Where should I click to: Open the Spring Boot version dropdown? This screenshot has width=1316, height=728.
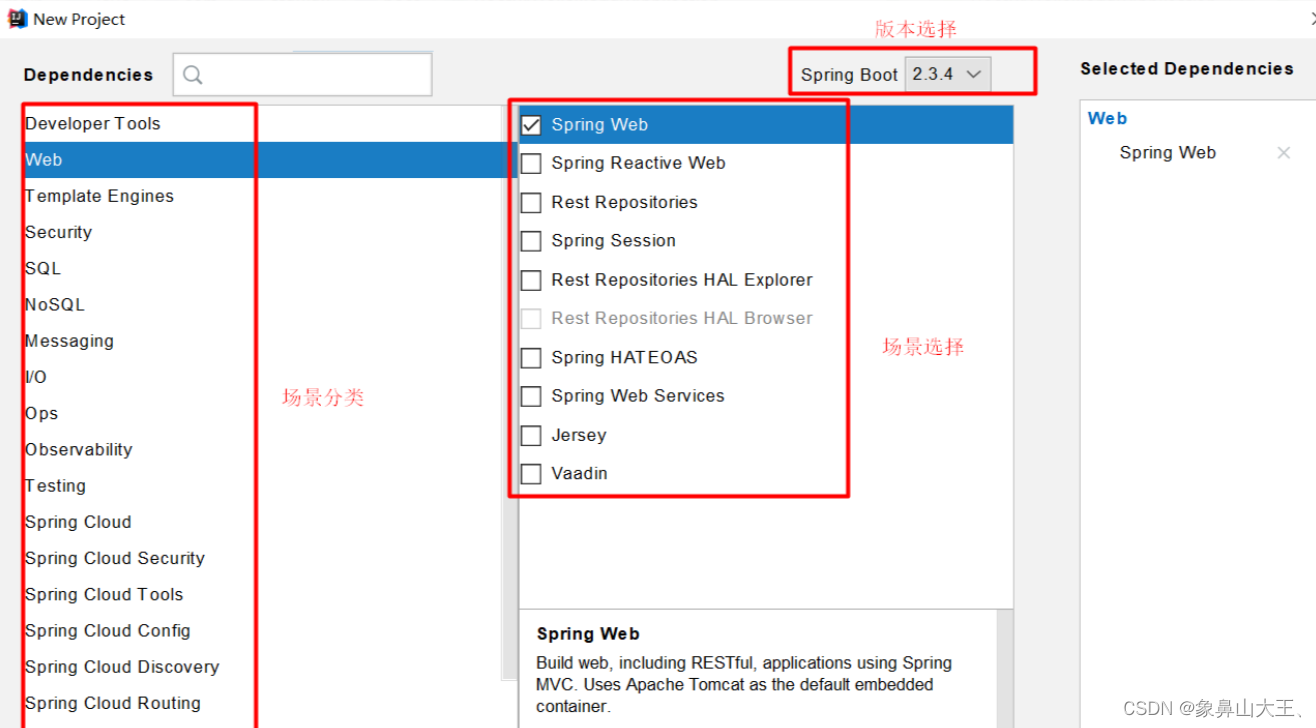pos(948,74)
